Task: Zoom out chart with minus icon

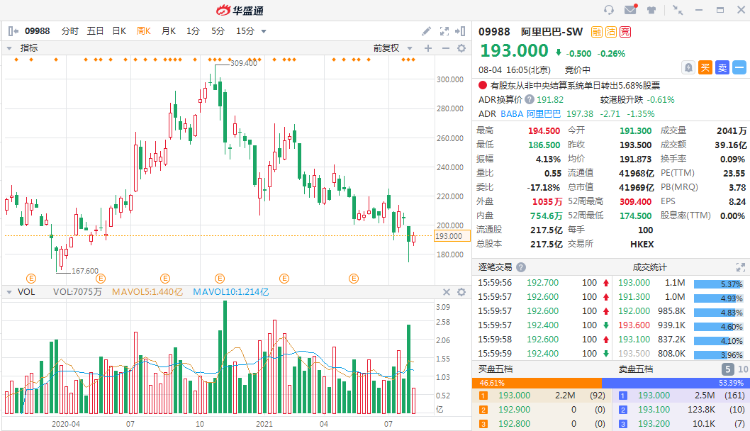Action: (445, 48)
